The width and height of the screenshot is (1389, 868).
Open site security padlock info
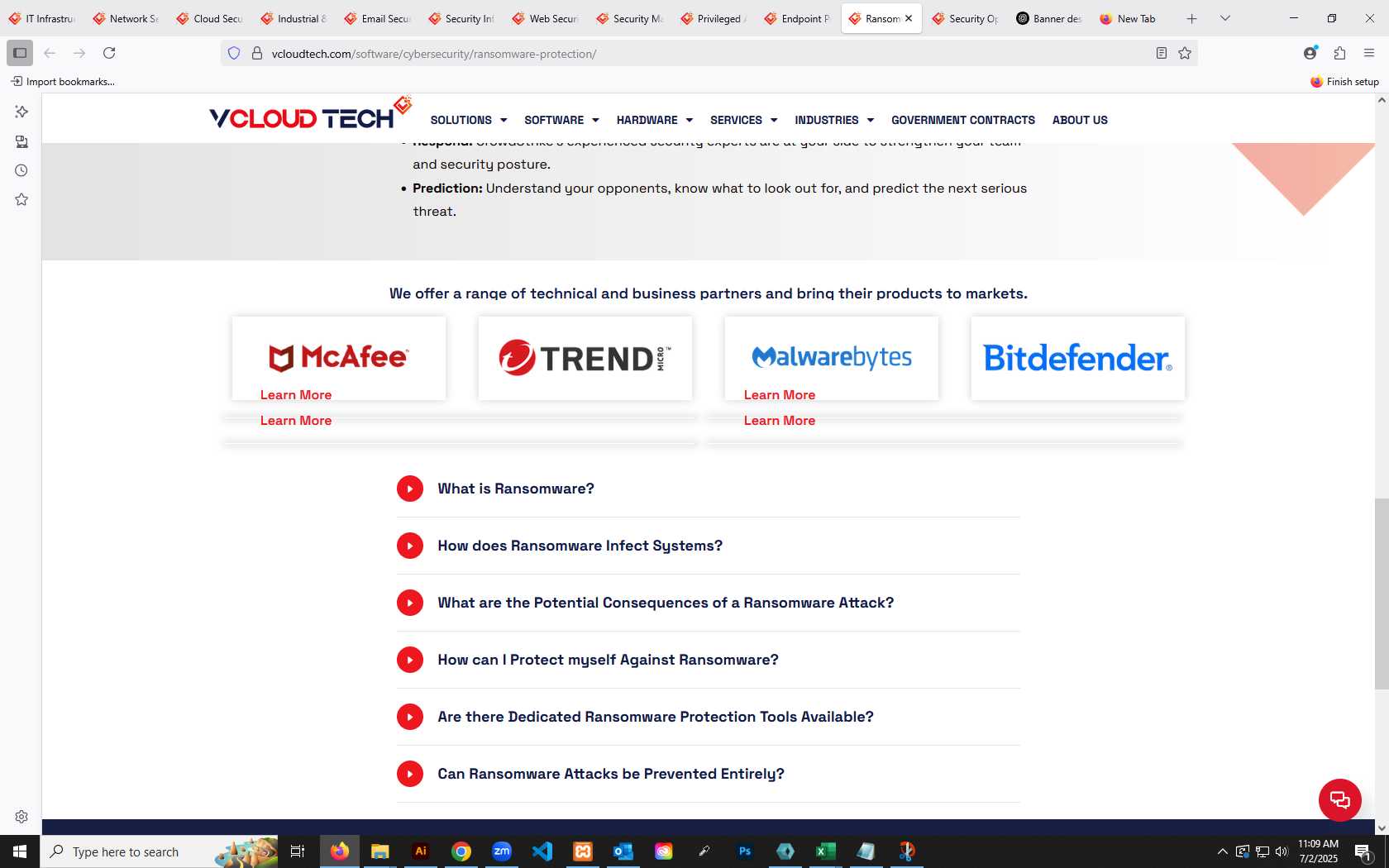point(257,53)
